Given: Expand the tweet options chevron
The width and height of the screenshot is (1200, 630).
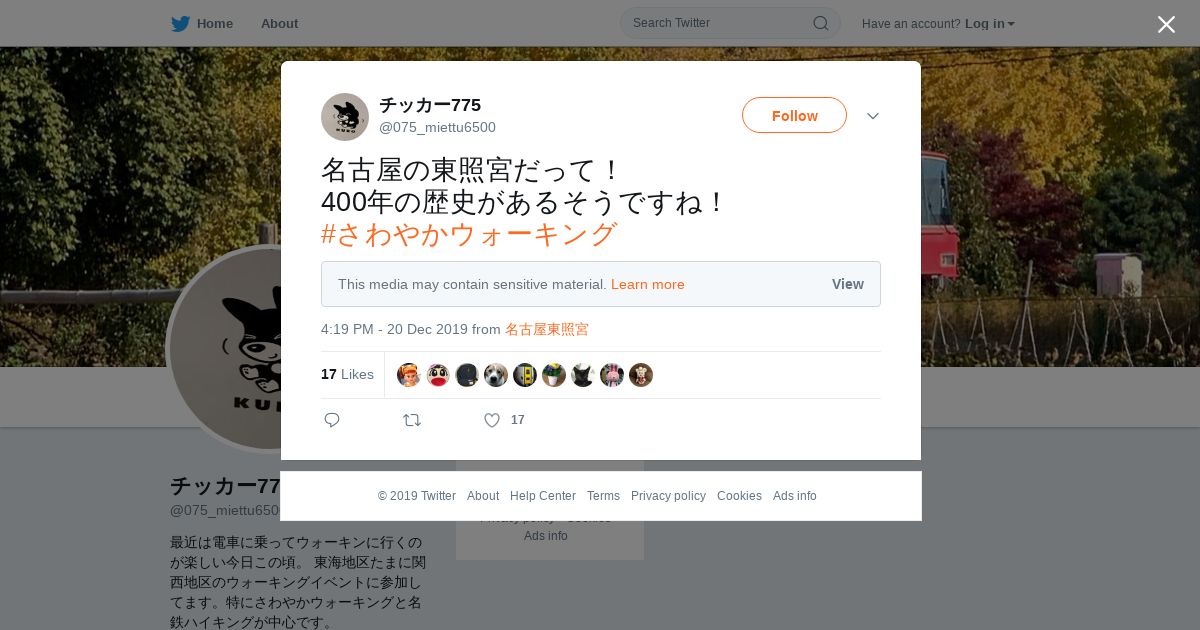Looking at the screenshot, I should pos(873,116).
